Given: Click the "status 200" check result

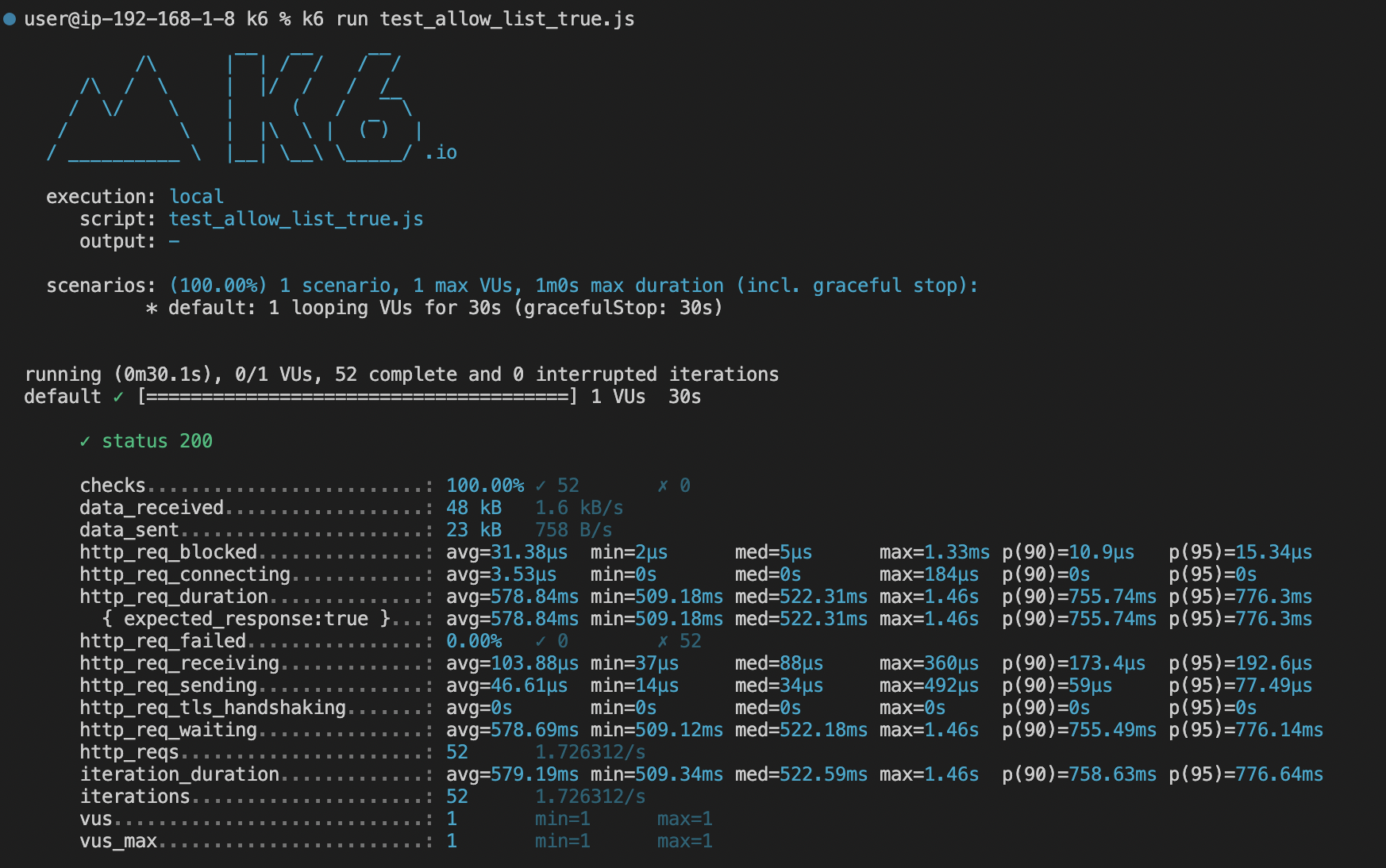Looking at the screenshot, I should pyautogui.click(x=146, y=441).
